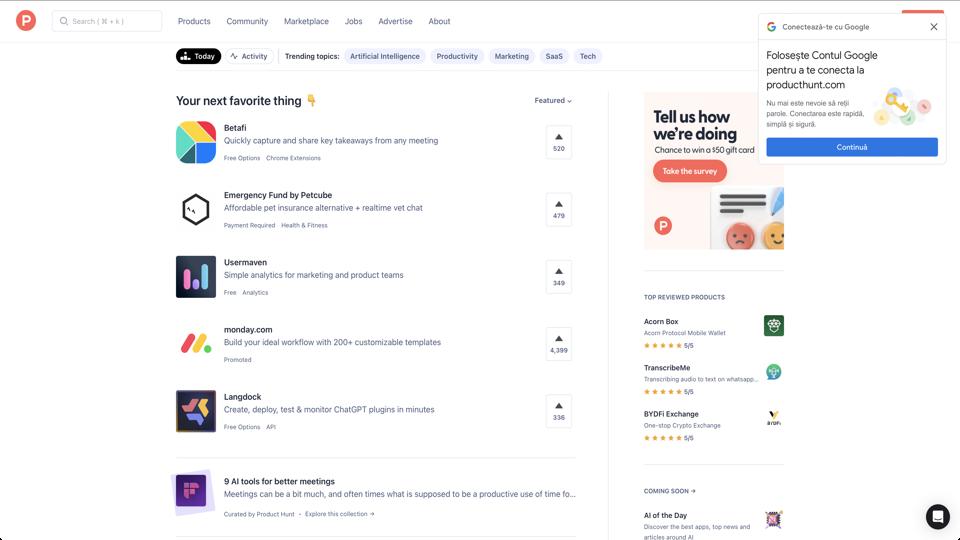The image size is (960, 540).
Task: Select the Marketplace menu item
Action: (x=306, y=21)
